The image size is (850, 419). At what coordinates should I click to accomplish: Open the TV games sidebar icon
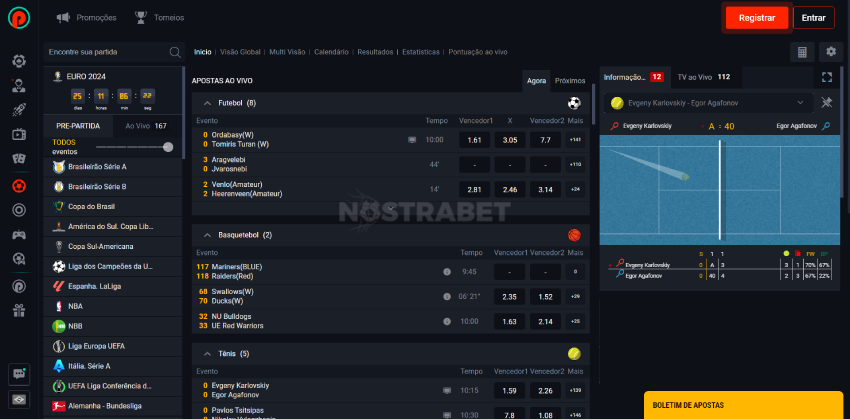tap(19, 134)
